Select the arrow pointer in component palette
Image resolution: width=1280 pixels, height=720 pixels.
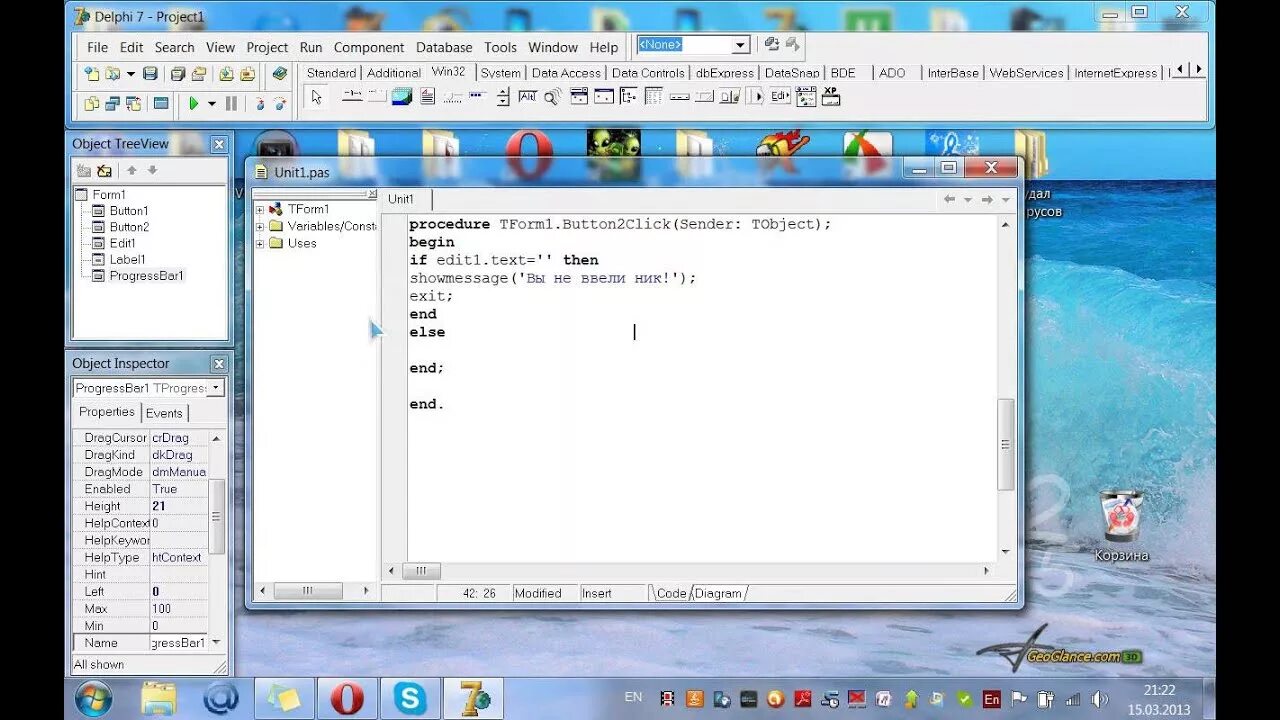point(316,97)
